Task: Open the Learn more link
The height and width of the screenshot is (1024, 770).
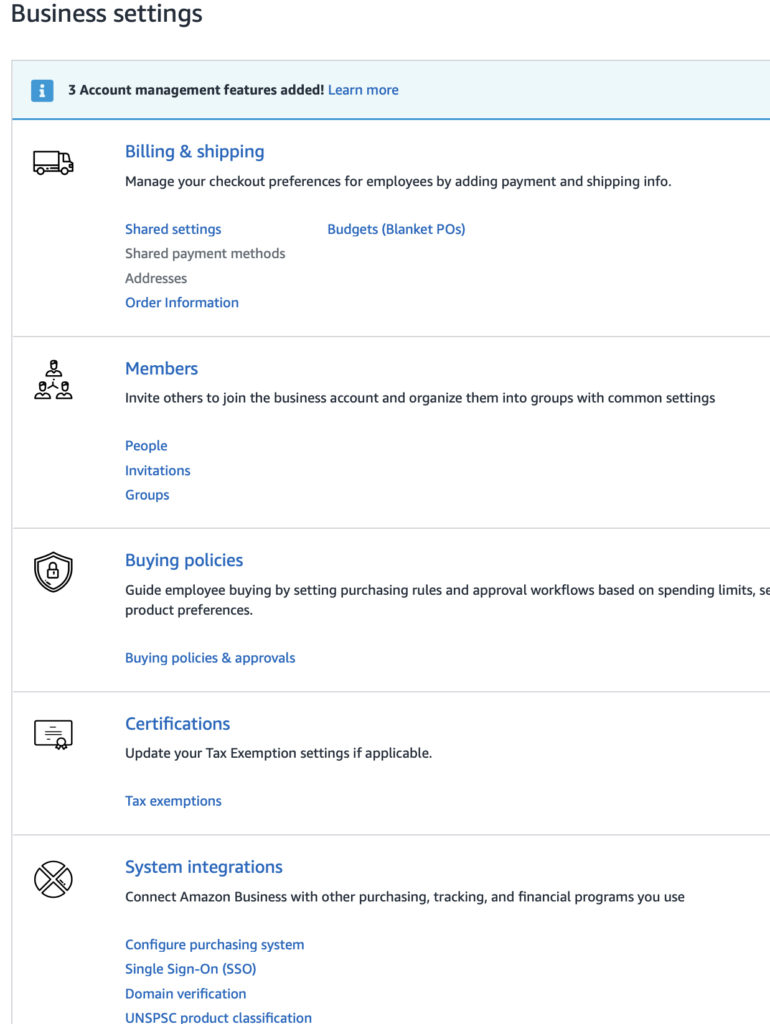Action: [363, 90]
